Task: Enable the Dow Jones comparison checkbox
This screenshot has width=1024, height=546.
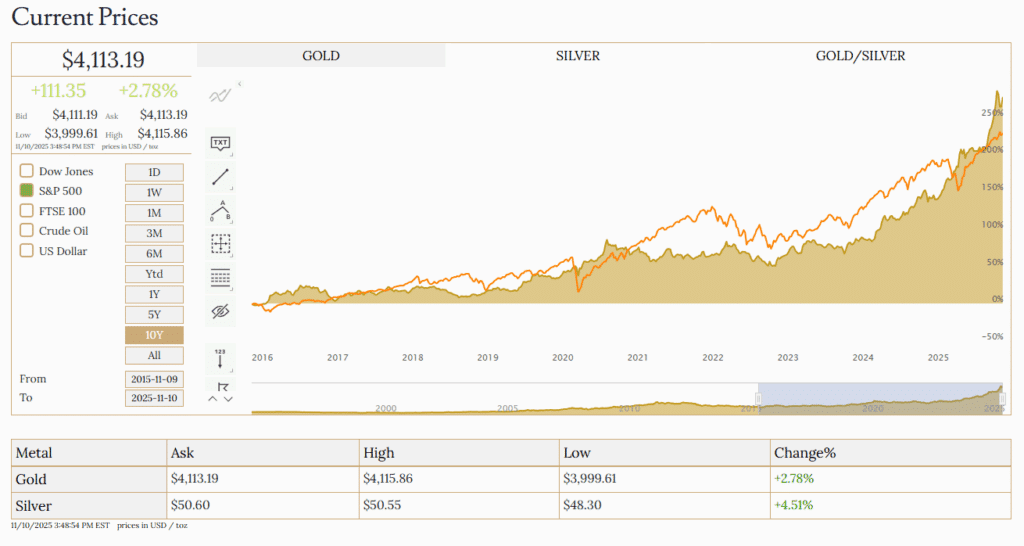Action: pyautogui.click(x=27, y=171)
